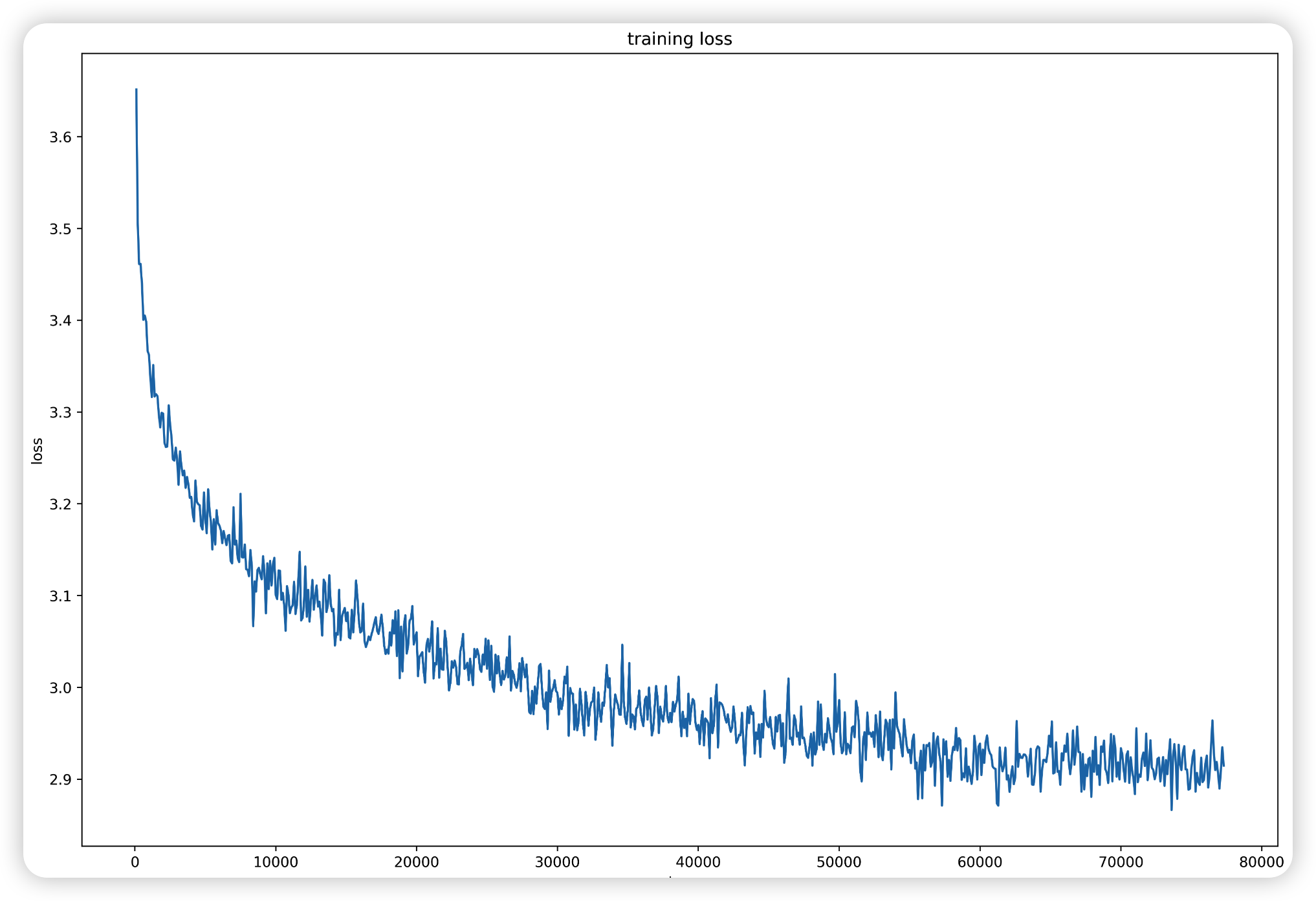Viewport: 1316px width, 901px height.
Task: Click the 'loss' y-axis label
Action: point(37,450)
